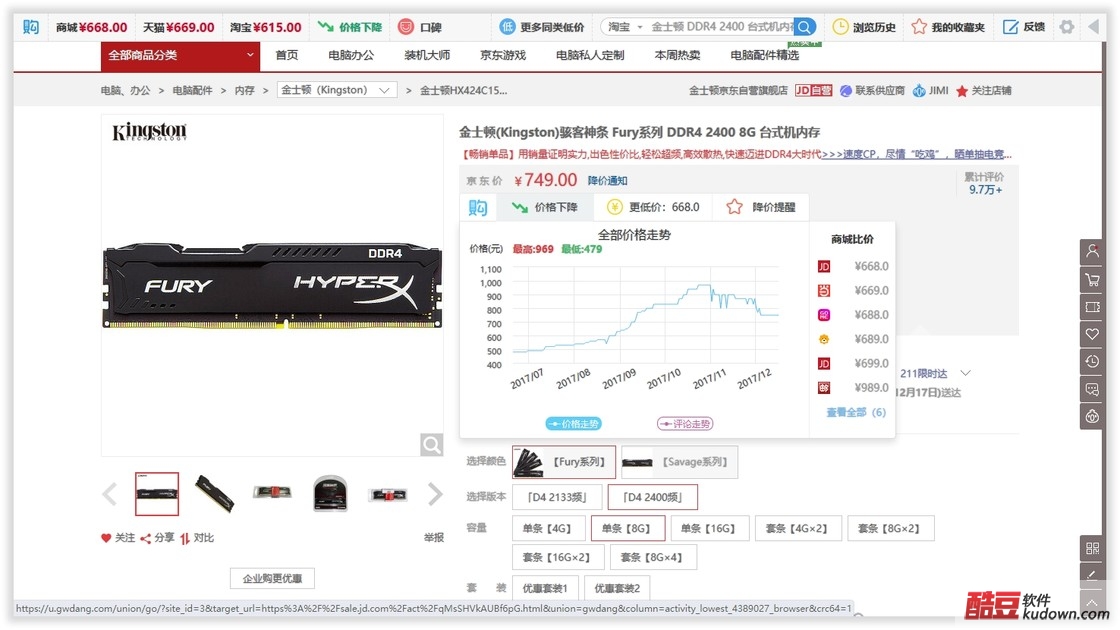Select the 【Fury系列】 option
The width and height of the screenshot is (1120, 630).
(564, 462)
